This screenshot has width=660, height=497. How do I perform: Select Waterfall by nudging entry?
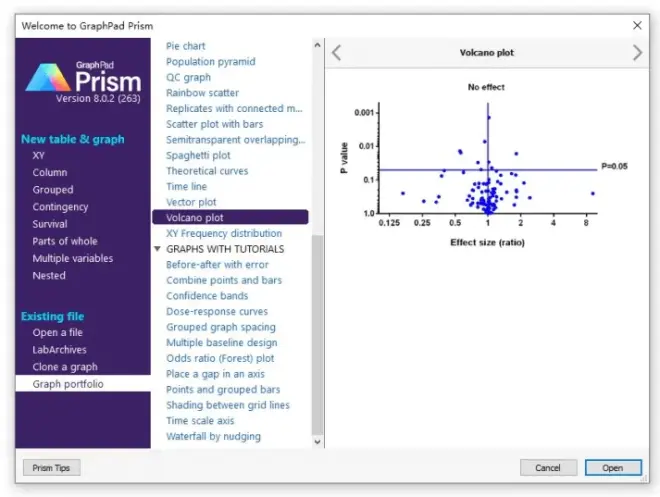(213, 436)
